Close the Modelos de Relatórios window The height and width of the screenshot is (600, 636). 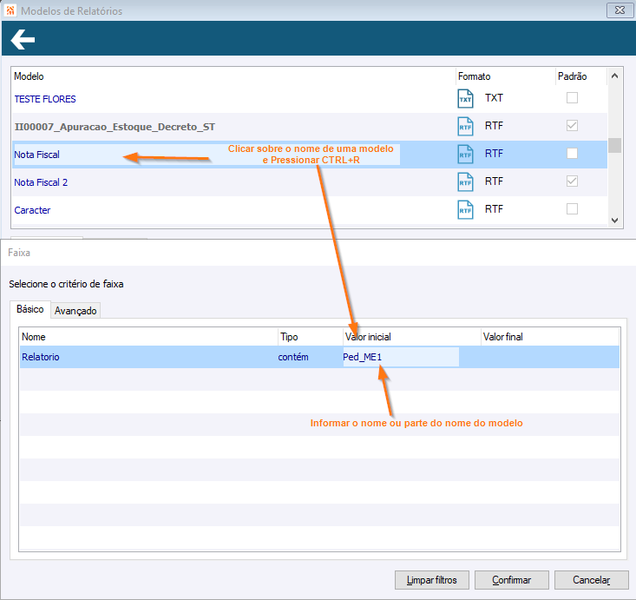pos(619,10)
